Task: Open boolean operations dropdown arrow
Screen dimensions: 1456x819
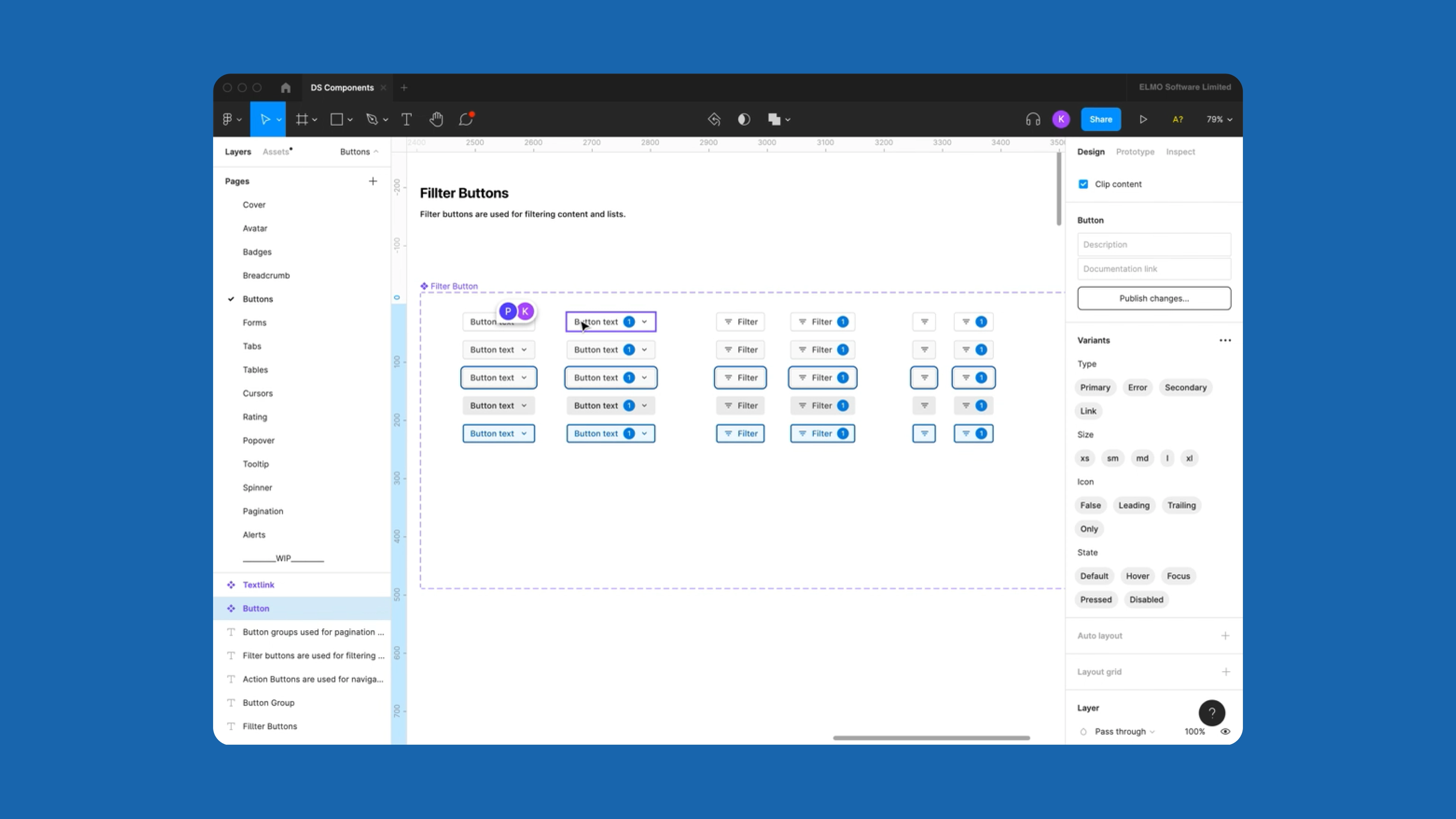Action: point(788,120)
